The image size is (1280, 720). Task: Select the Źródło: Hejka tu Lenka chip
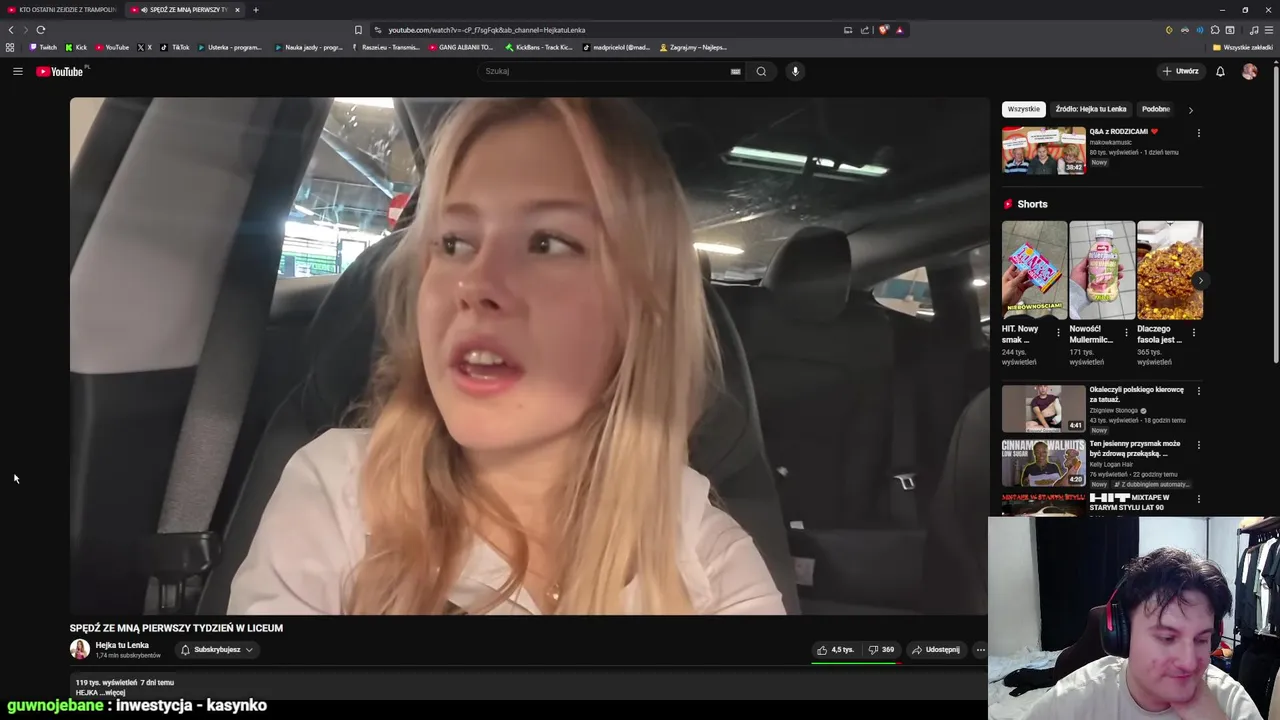[1090, 109]
